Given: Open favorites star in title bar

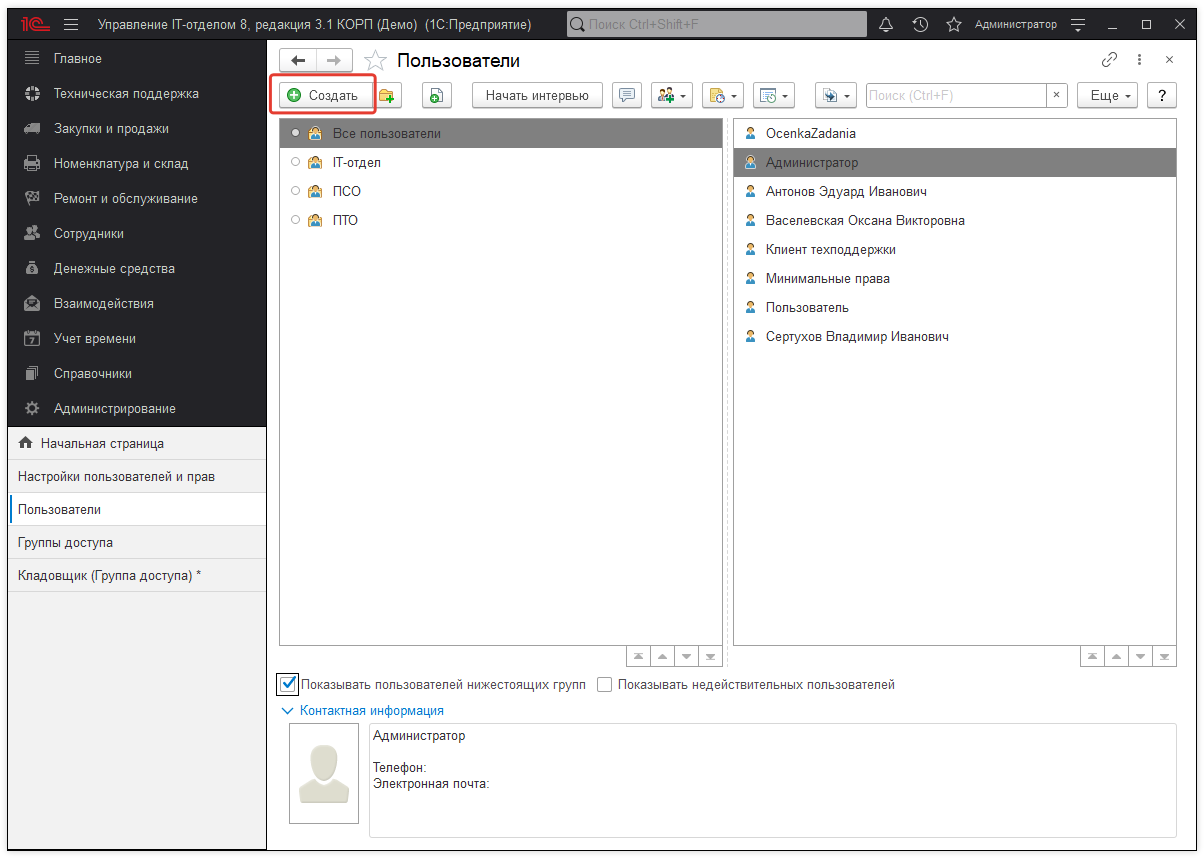Looking at the screenshot, I should point(954,24).
